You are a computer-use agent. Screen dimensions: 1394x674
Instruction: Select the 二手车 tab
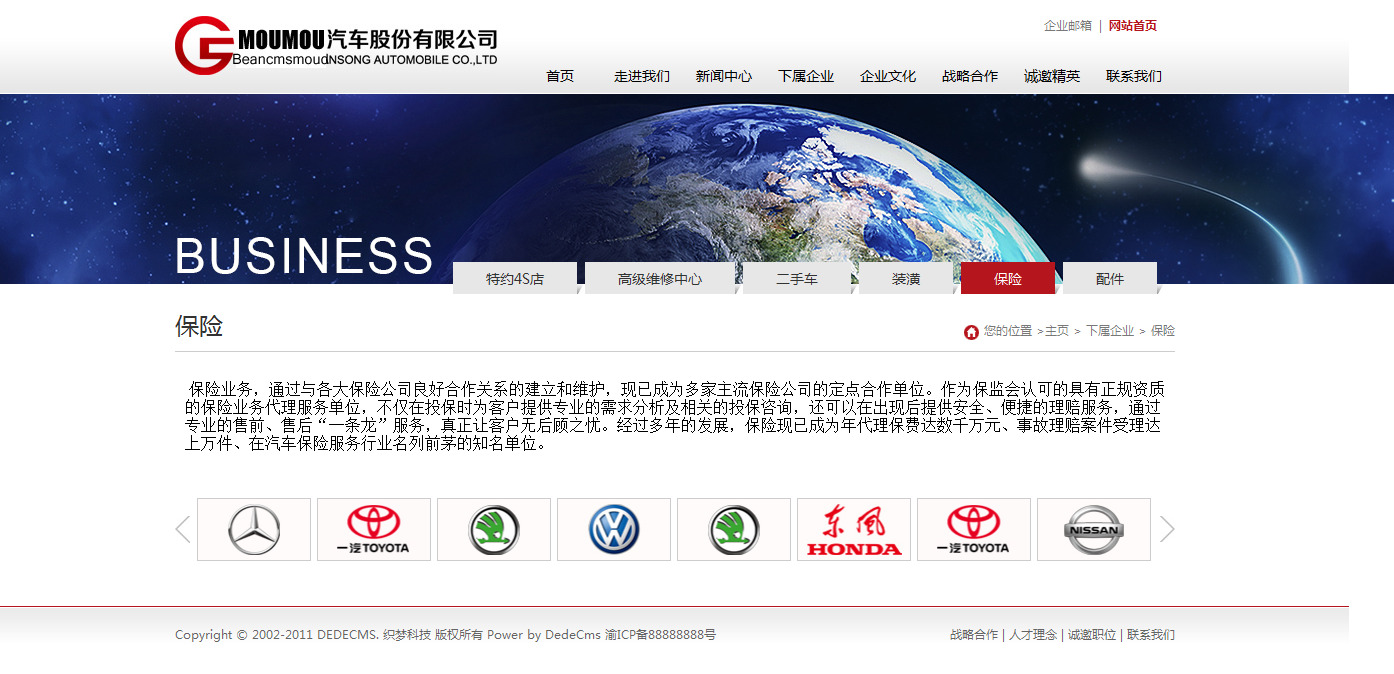[x=797, y=279]
